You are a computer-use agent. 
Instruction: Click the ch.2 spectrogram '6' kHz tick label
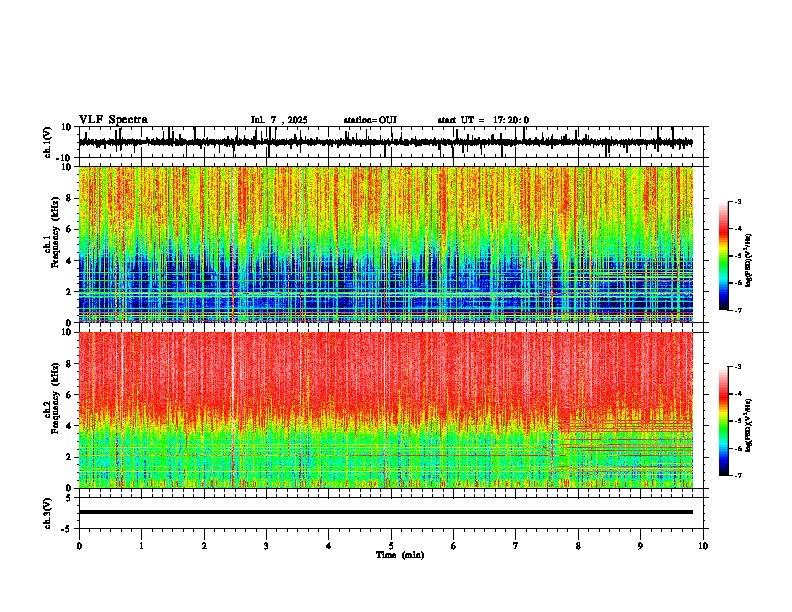point(69,395)
